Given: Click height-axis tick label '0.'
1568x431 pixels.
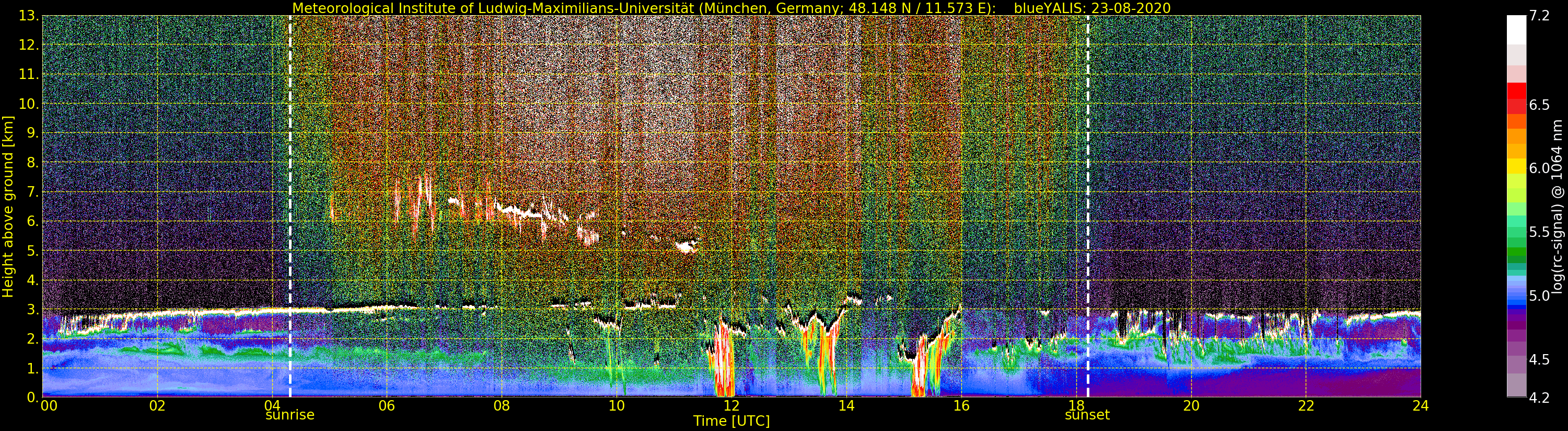Looking at the screenshot, I should coord(33,397).
